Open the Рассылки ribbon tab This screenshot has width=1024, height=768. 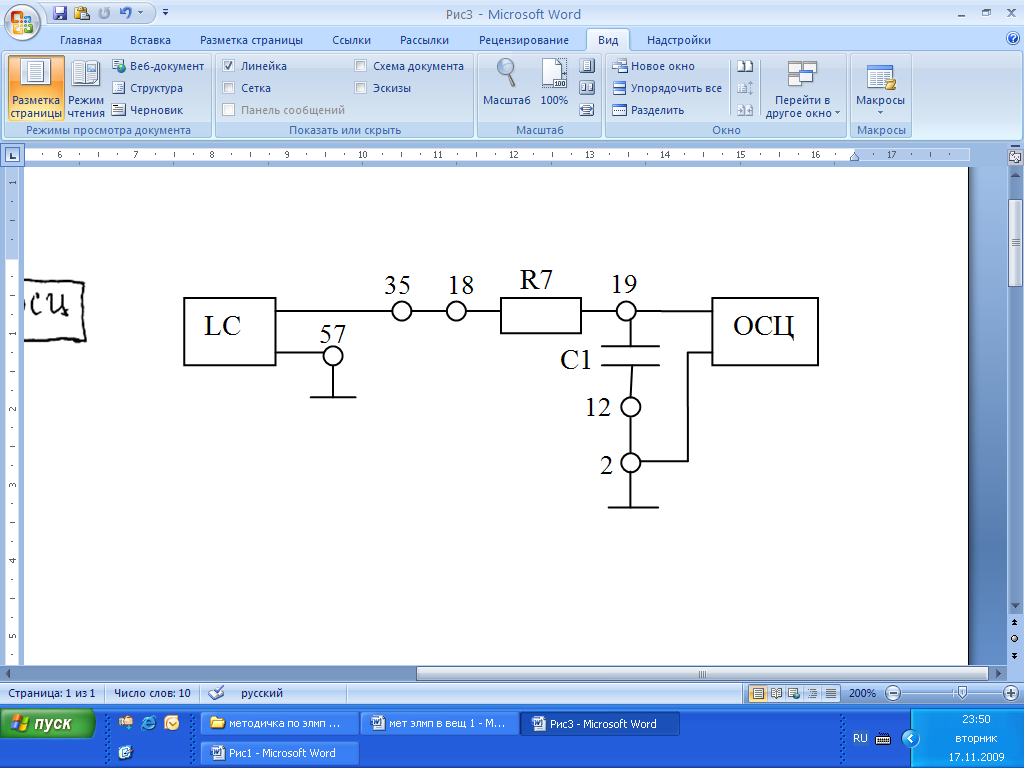[424, 40]
